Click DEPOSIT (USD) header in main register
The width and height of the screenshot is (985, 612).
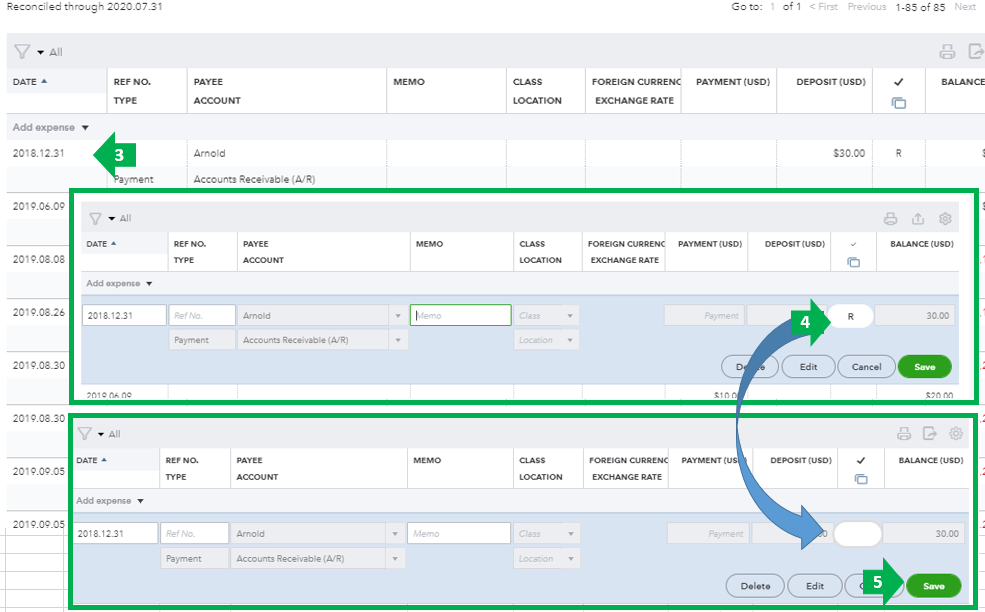(830, 82)
